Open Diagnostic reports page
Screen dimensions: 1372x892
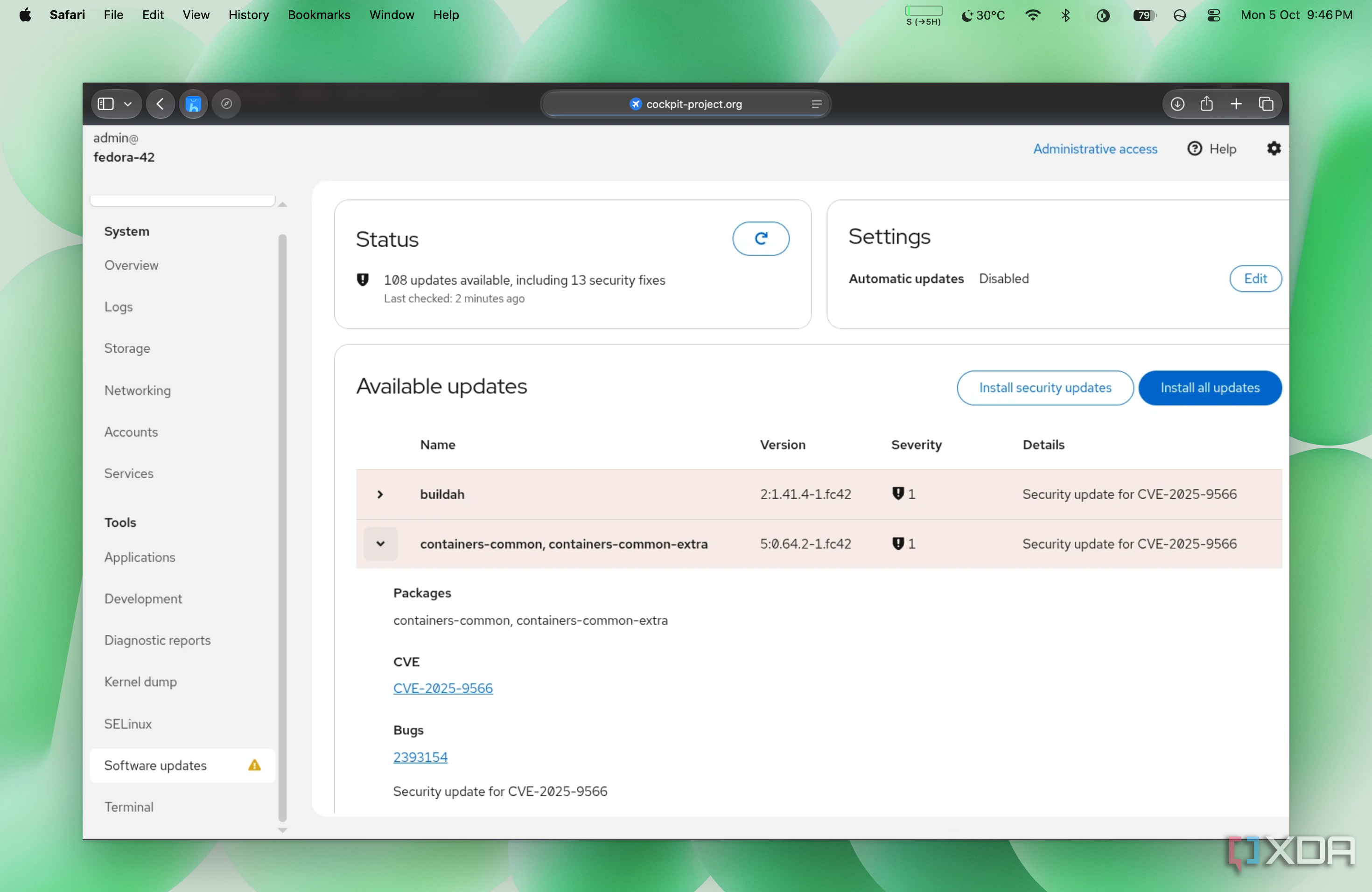click(157, 640)
